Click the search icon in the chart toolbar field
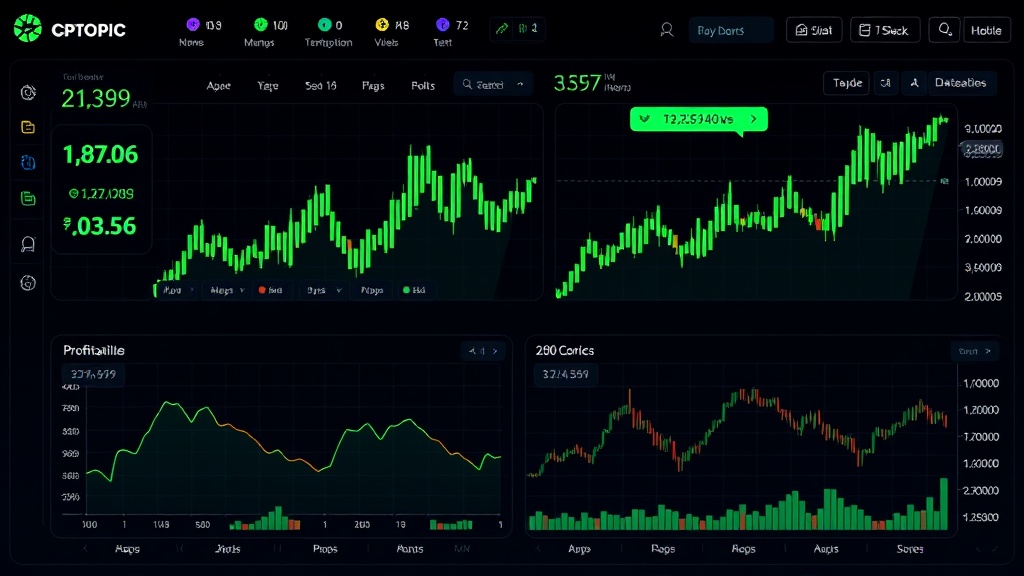Viewport: 1024px width, 576px height. [x=467, y=84]
